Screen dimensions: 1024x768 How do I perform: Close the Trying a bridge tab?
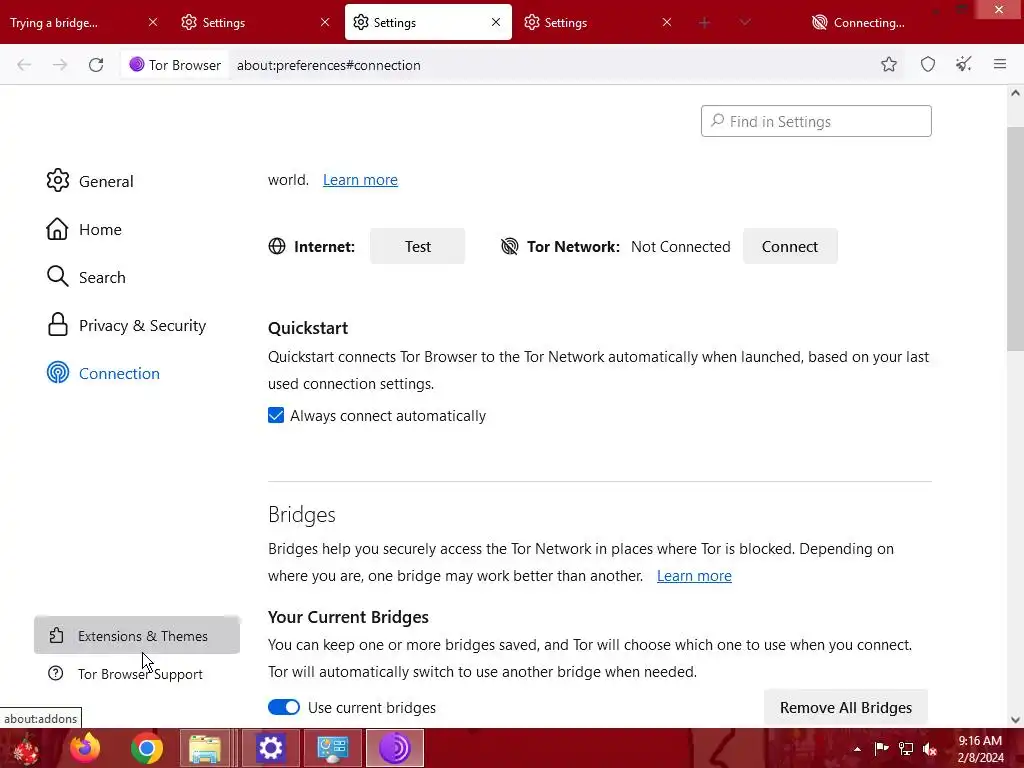pyautogui.click(x=153, y=22)
